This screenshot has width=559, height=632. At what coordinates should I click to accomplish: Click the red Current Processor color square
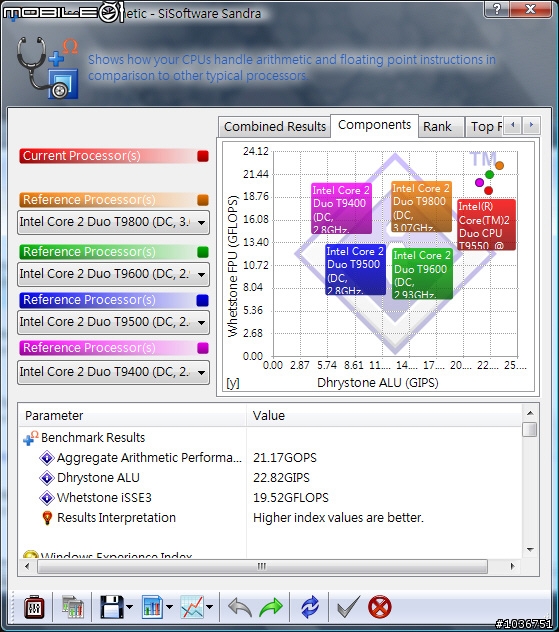coord(203,156)
